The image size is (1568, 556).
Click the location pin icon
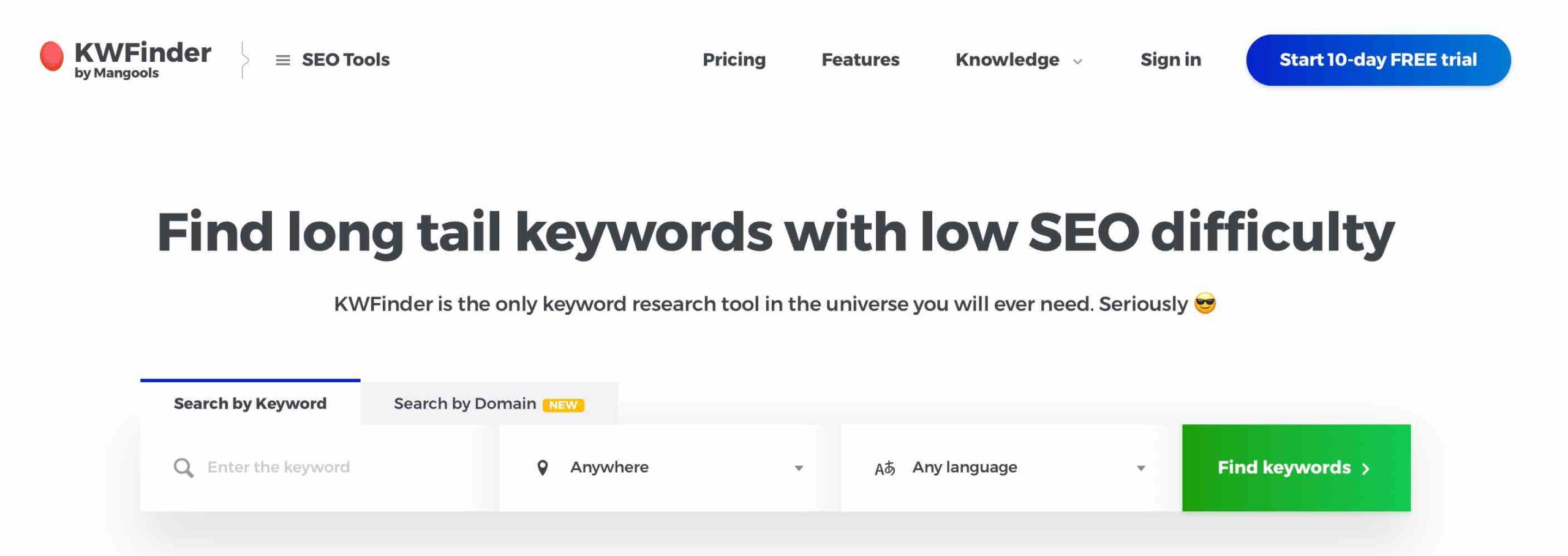point(542,468)
